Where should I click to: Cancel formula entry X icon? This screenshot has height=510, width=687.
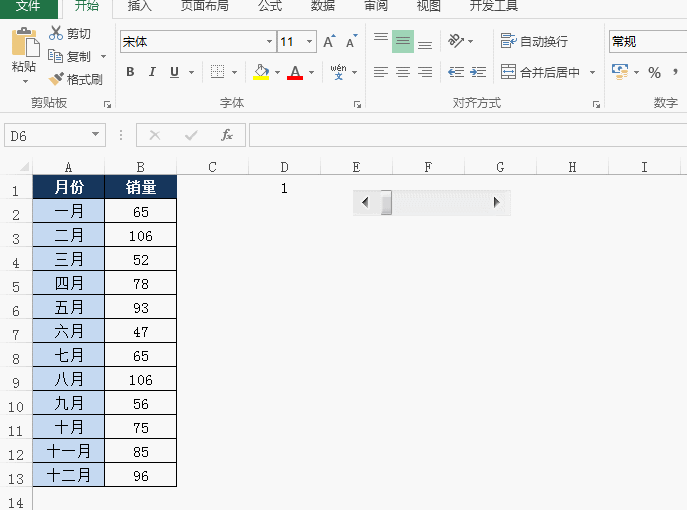tap(155, 135)
